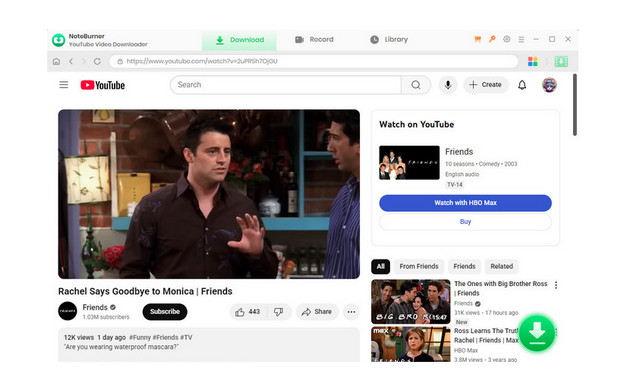
Task: Click the YouTube logo
Action: tap(103, 85)
